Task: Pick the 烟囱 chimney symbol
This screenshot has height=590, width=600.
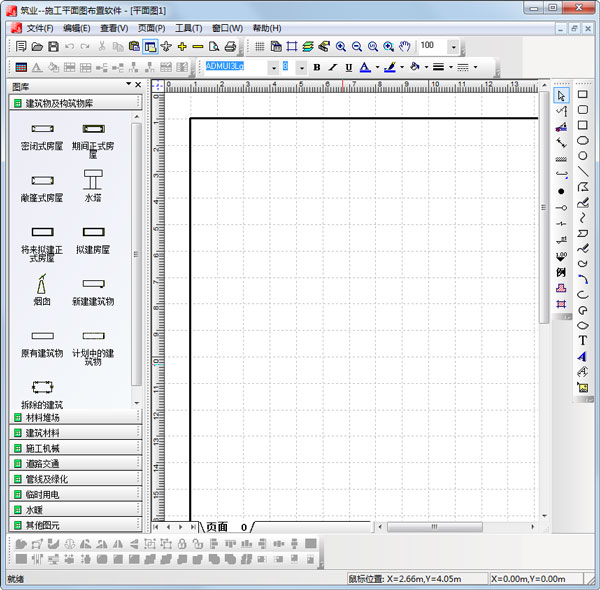Action: [x=42, y=290]
